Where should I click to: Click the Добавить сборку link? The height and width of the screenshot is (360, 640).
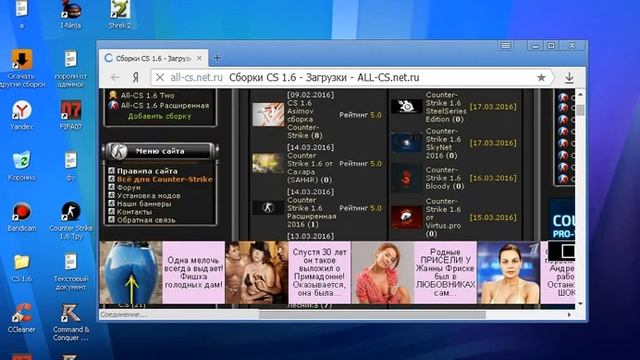coord(160,116)
